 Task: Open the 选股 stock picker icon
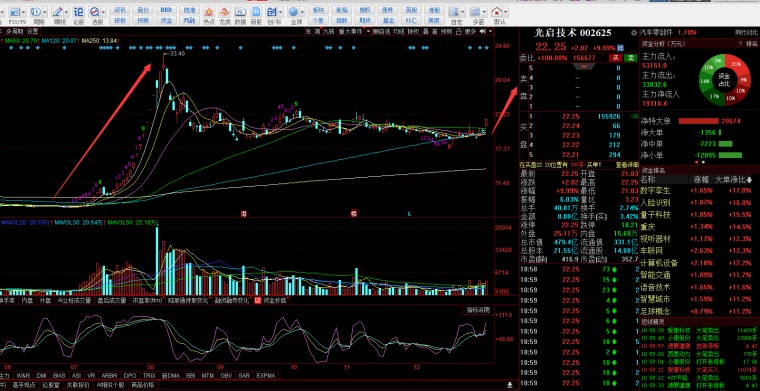95,12
